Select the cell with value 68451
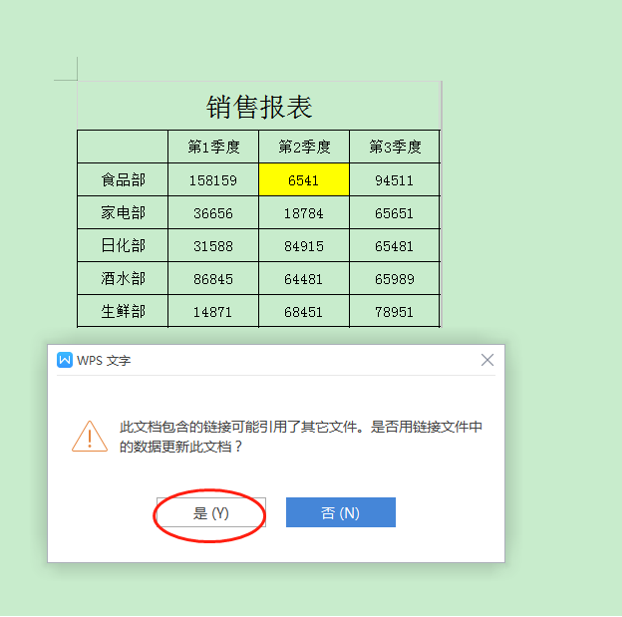 [x=304, y=311]
